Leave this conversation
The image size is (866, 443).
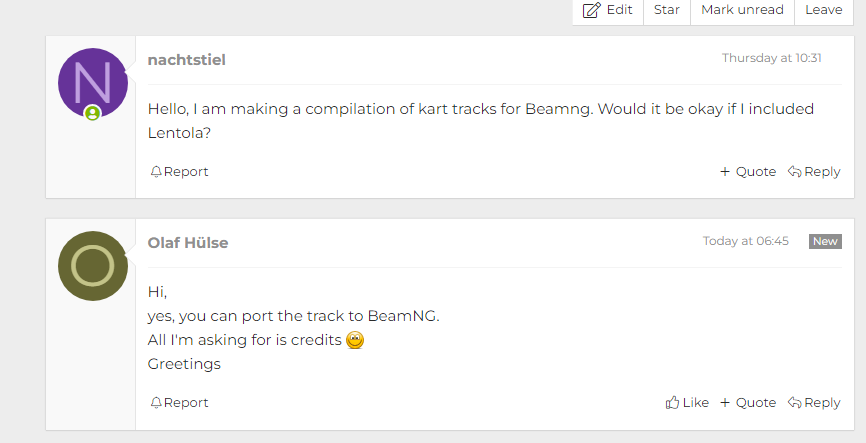tap(823, 10)
